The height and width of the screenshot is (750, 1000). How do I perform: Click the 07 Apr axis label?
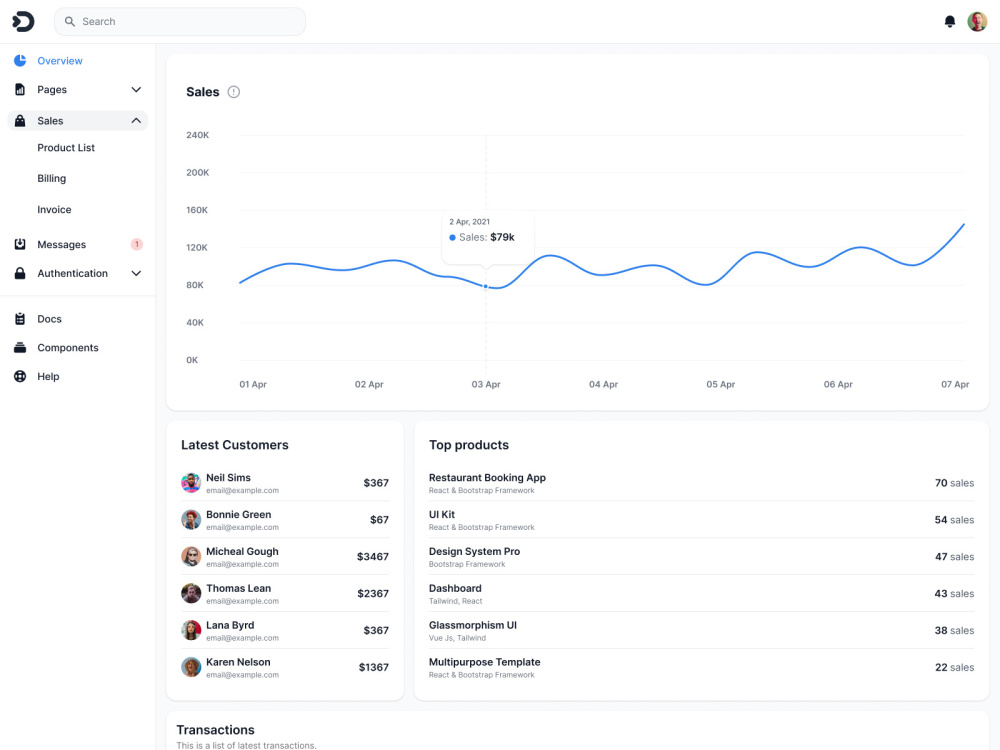click(x=955, y=385)
